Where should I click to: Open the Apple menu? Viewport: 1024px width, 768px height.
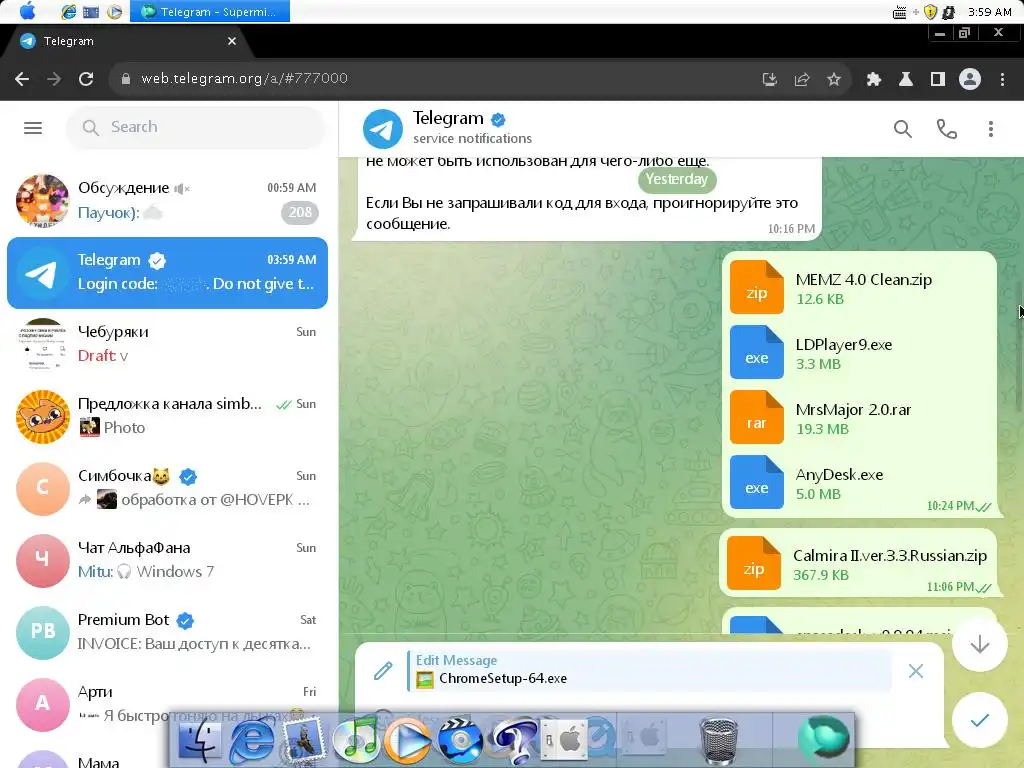[x=27, y=11]
